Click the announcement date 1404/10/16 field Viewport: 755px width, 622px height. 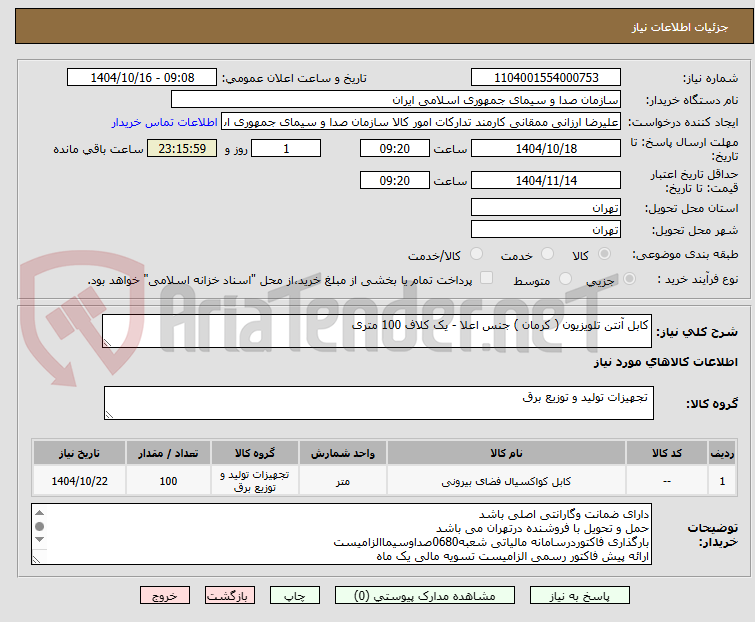coord(142,78)
